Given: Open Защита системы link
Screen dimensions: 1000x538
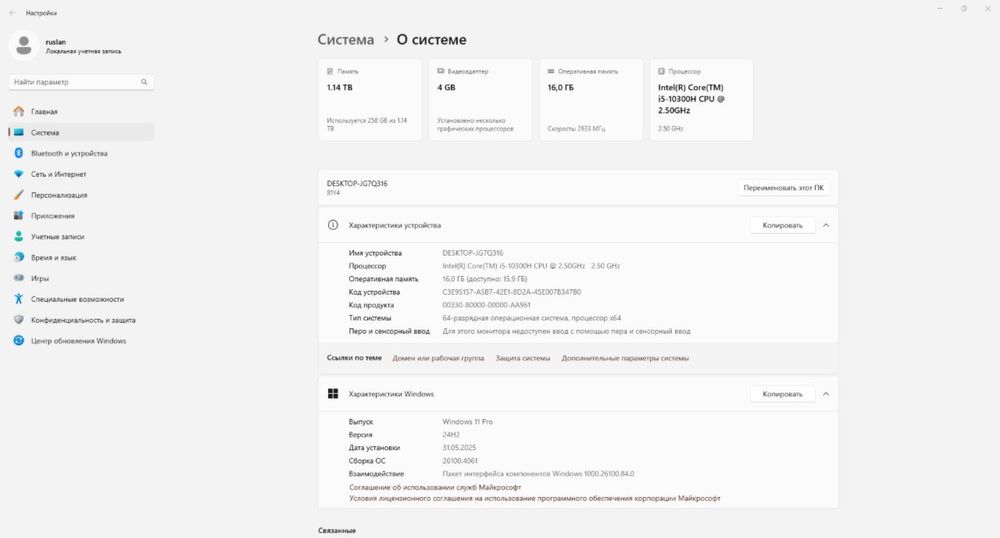Looking at the screenshot, I should point(523,358).
